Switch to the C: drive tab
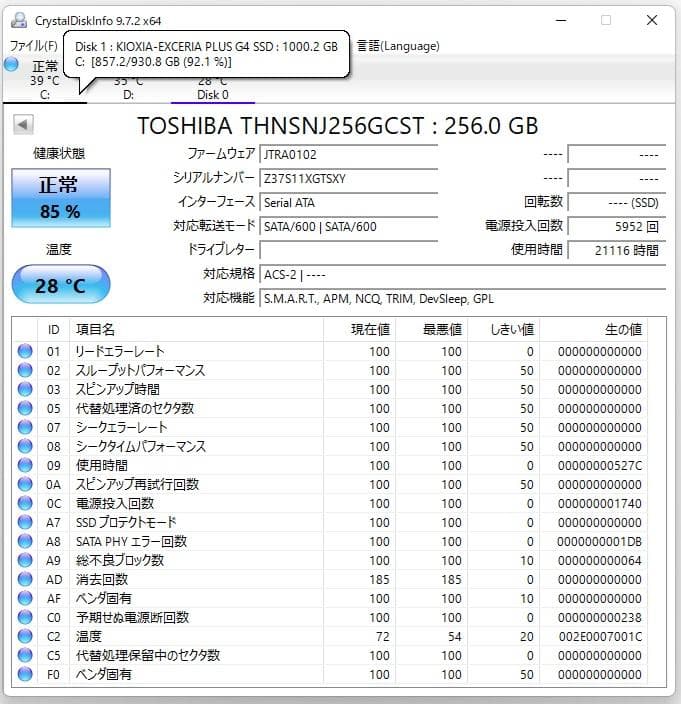 point(44,81)
